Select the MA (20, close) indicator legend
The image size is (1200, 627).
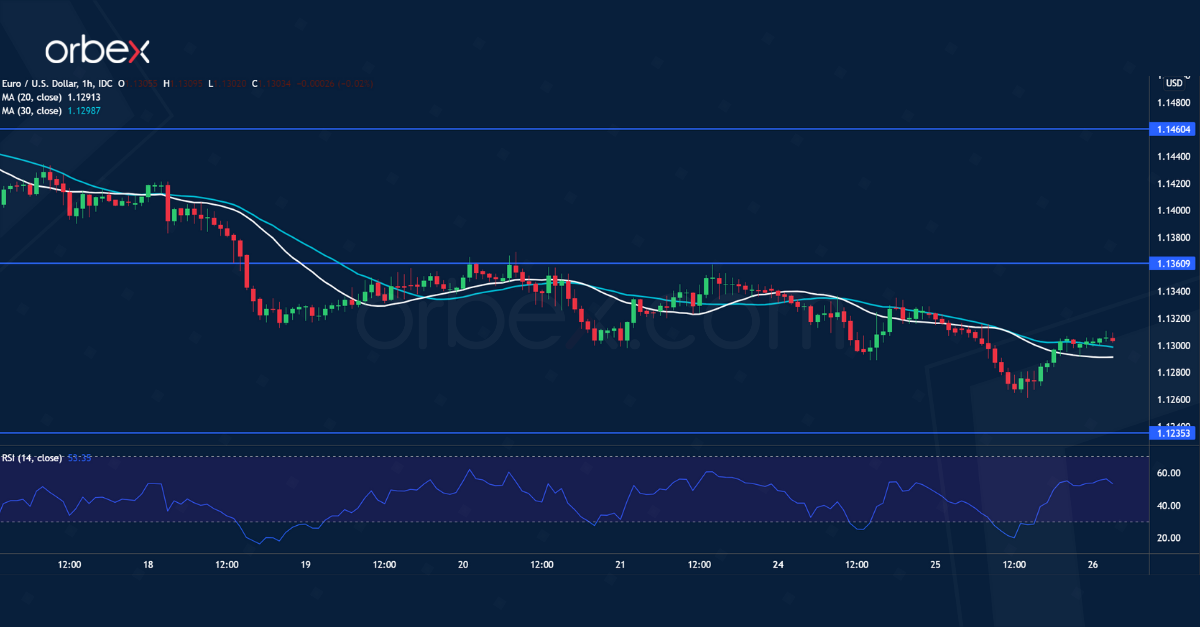click(x=32, y=97)
